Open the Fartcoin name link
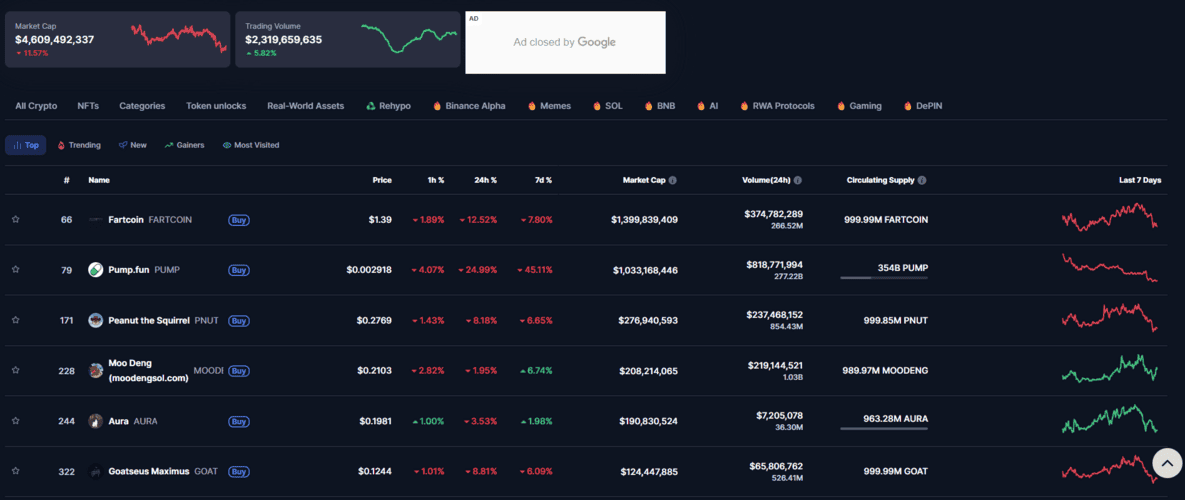Screen dimensions: 1185x500 click(x=126, y=220)
